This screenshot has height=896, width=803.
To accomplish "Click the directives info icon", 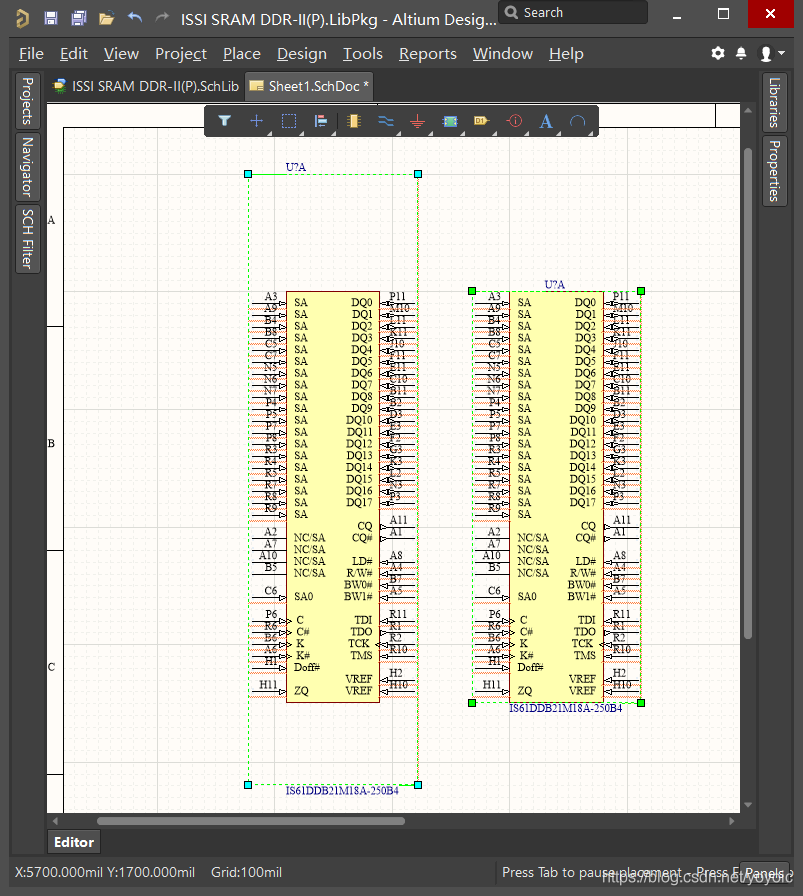I will point(514,121).
